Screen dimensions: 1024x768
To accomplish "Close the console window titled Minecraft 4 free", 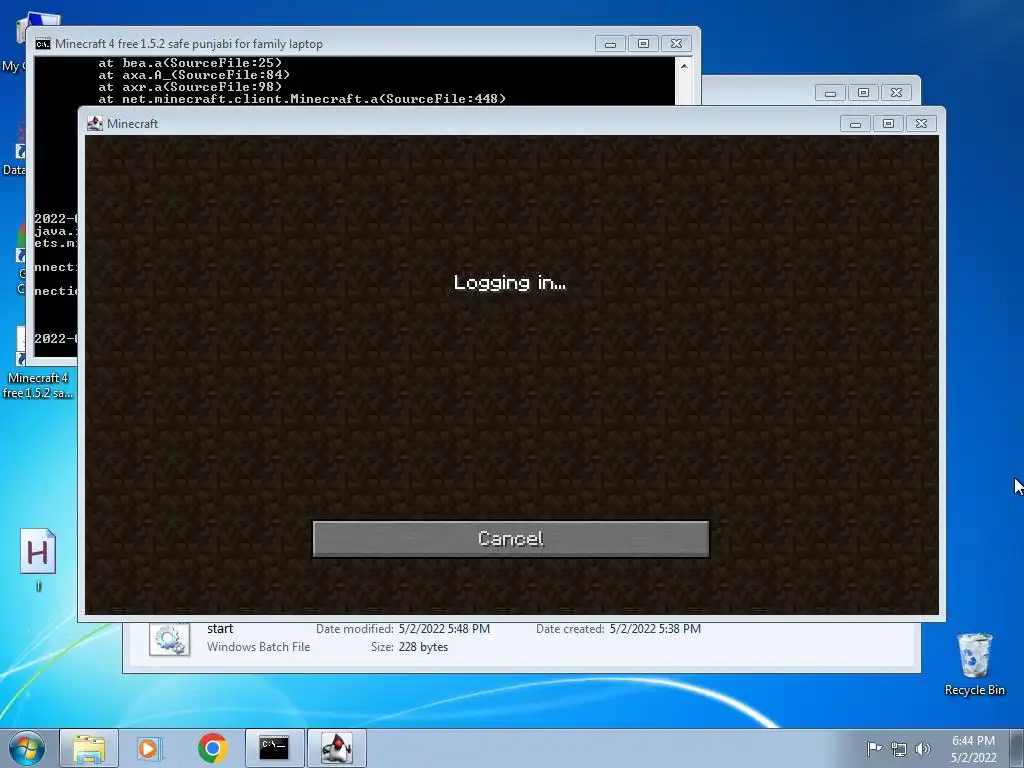I will coord(677,44).
